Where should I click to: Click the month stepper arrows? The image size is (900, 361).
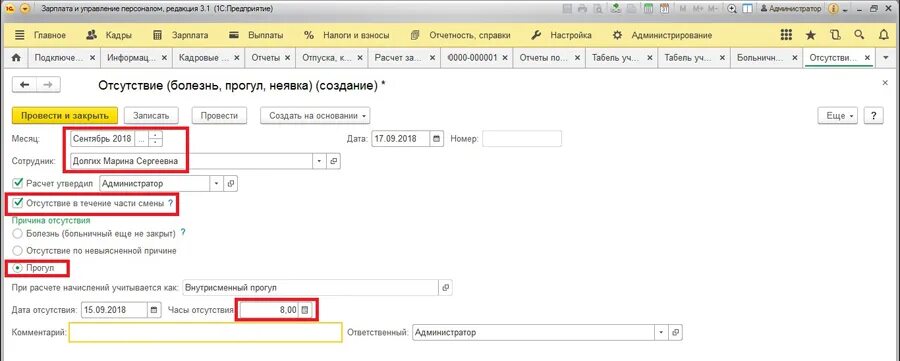pyautogui.click(x=156, y=139)
